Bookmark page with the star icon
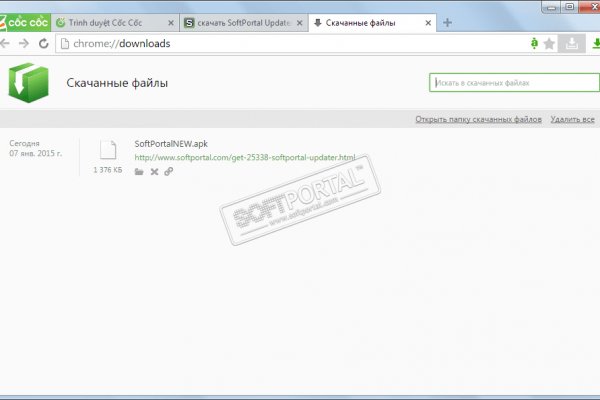Viewport: 600px width, 400px height. tap(548, 44)
